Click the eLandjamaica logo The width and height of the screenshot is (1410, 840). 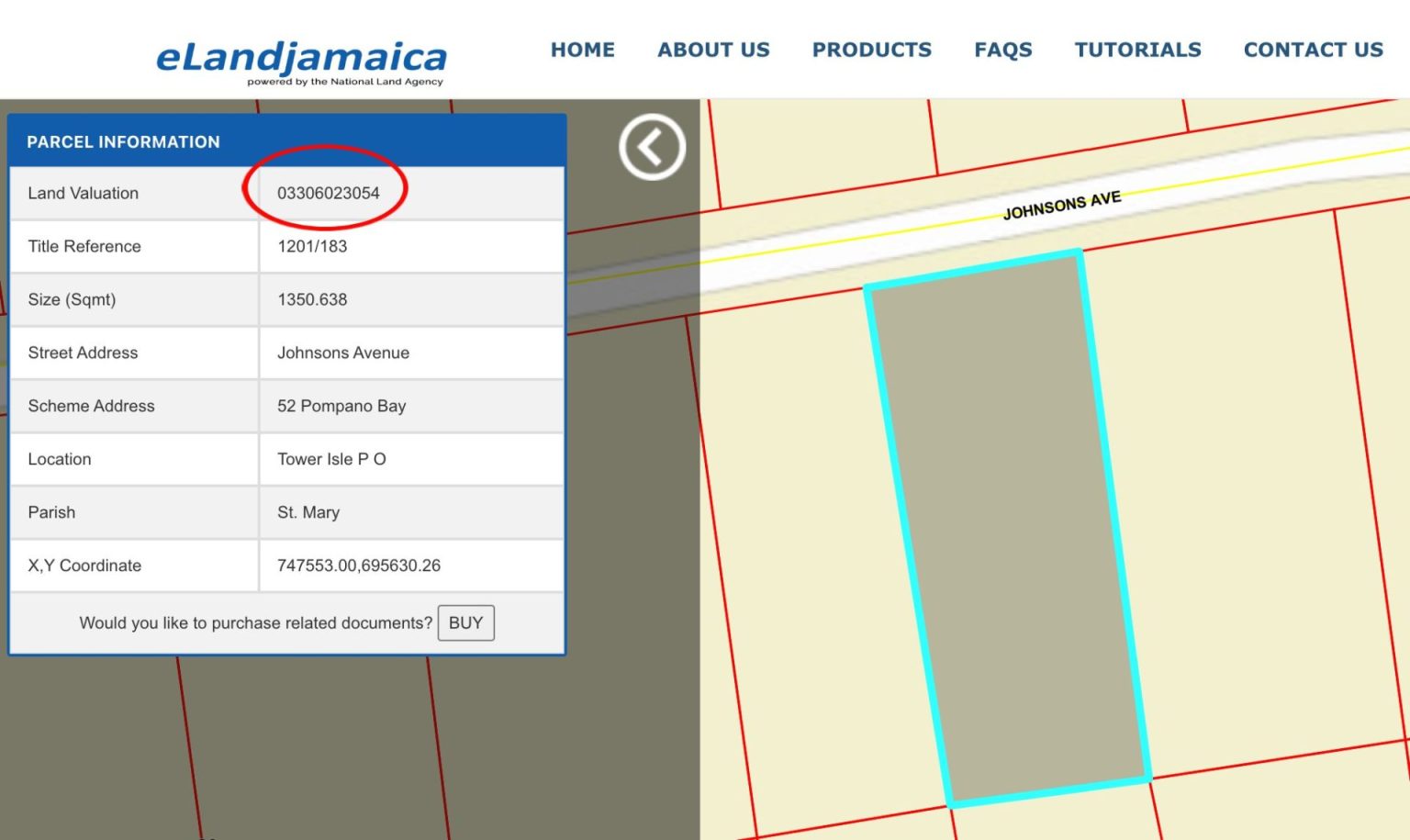pyautogui.click(x=303, y=57)
